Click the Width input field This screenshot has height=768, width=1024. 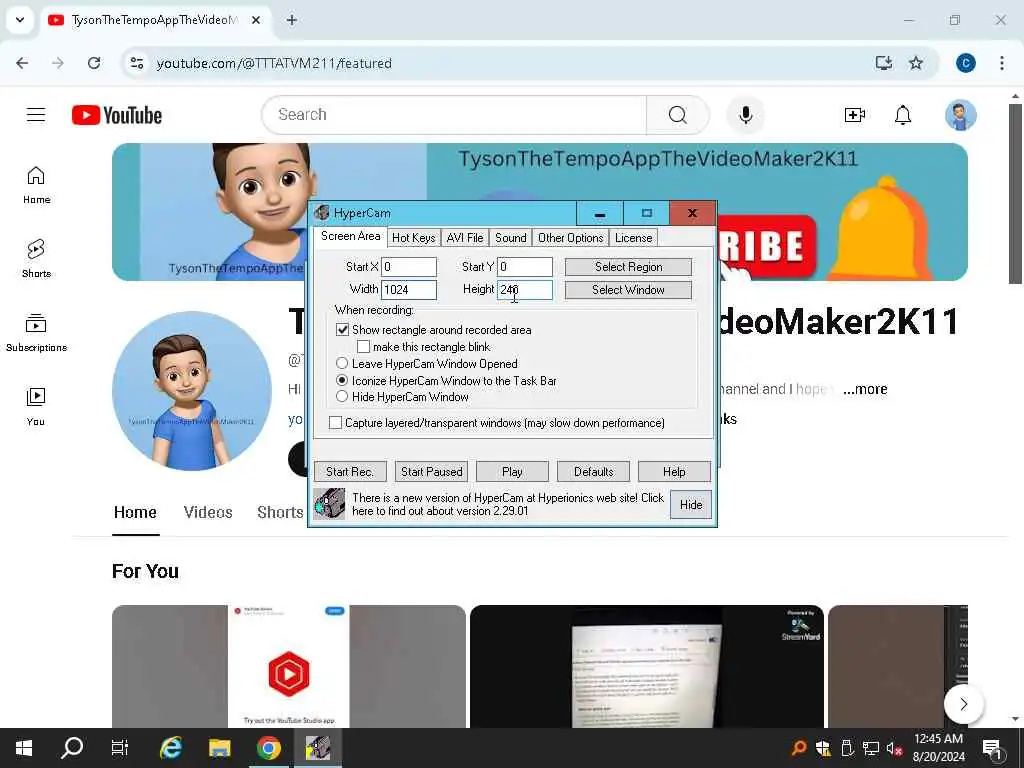pyautogui.click(x=409, y=290)
